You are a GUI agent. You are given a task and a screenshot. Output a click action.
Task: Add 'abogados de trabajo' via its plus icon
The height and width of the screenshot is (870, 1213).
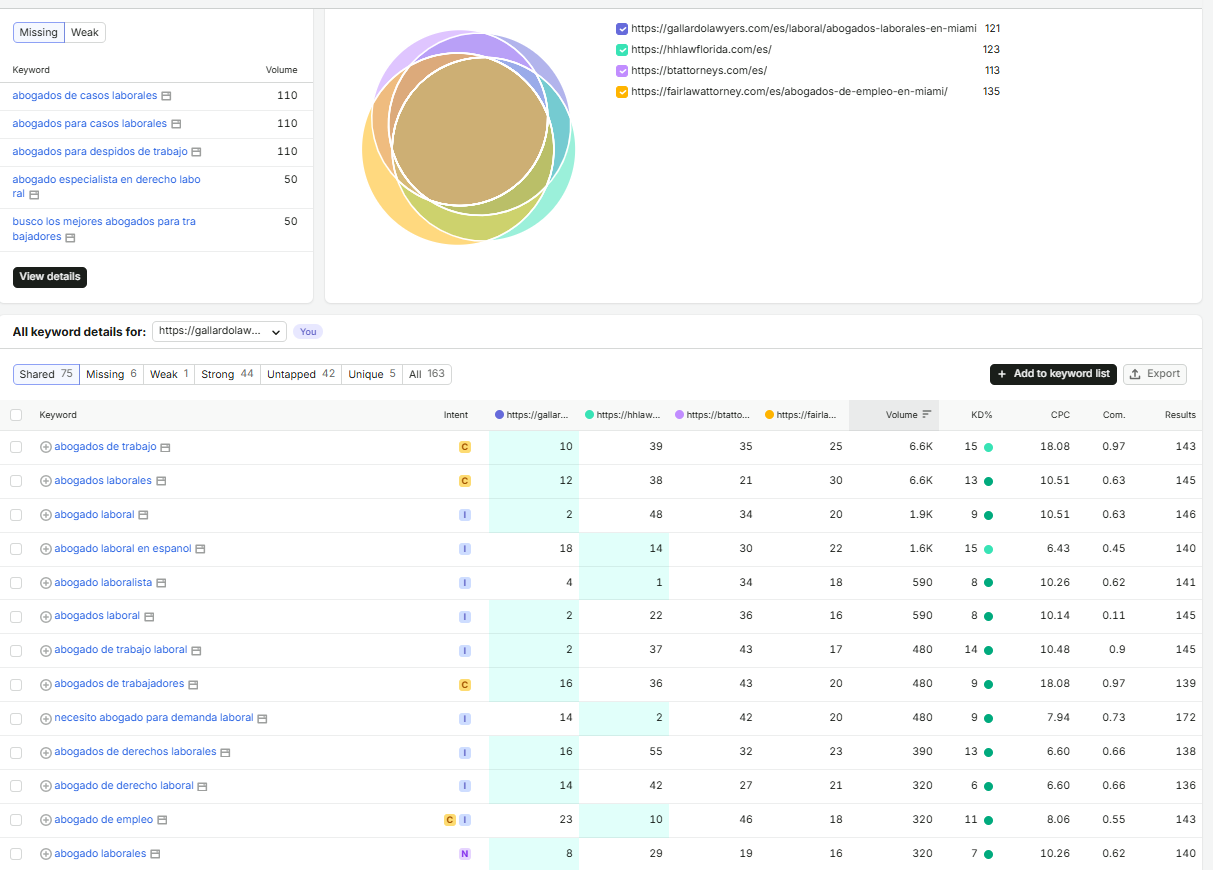[45, 447]
